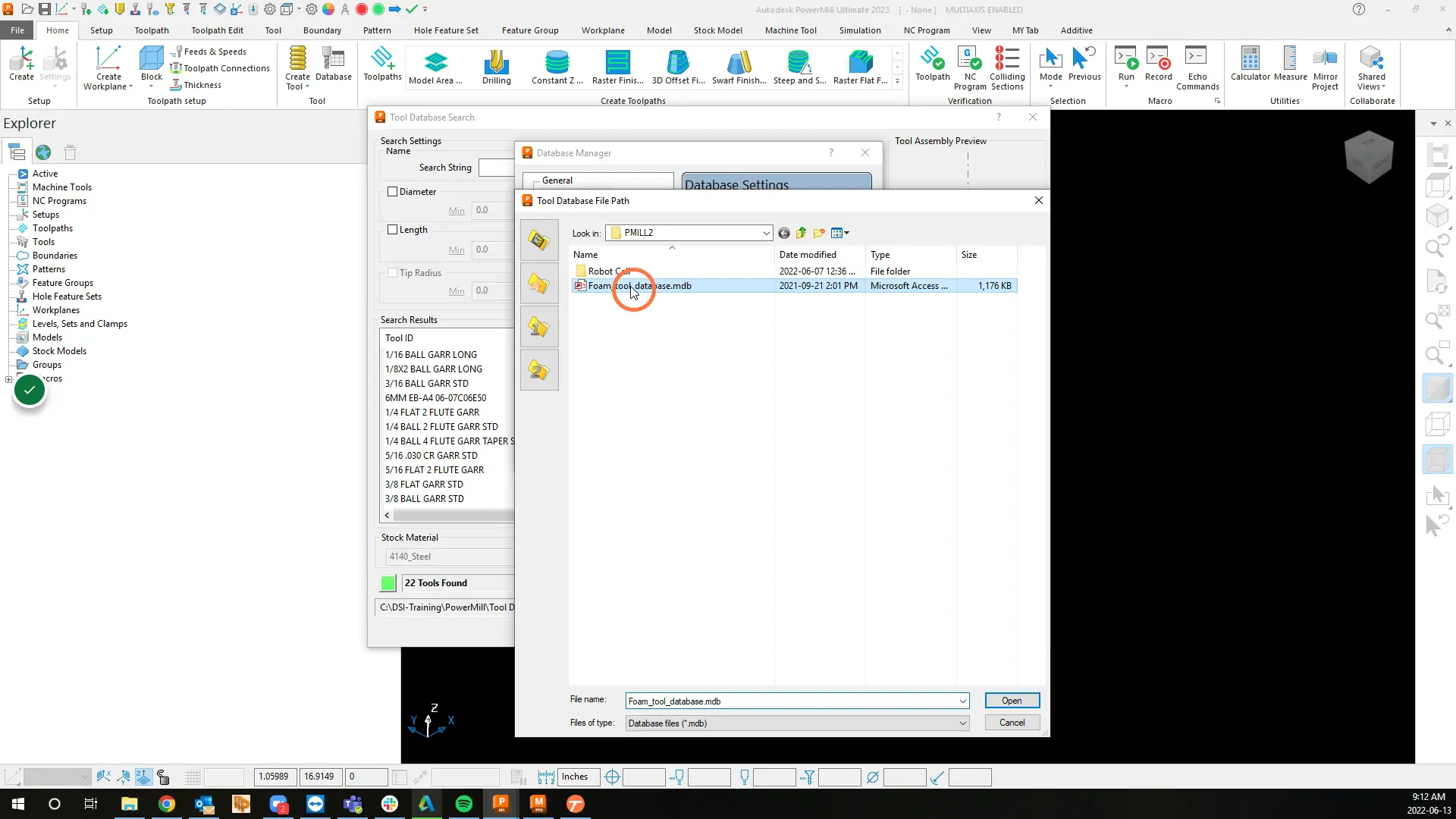The width and height of the screenshot is (1456, 819).
Task: Open the Thickness settings
Action: 196,85
